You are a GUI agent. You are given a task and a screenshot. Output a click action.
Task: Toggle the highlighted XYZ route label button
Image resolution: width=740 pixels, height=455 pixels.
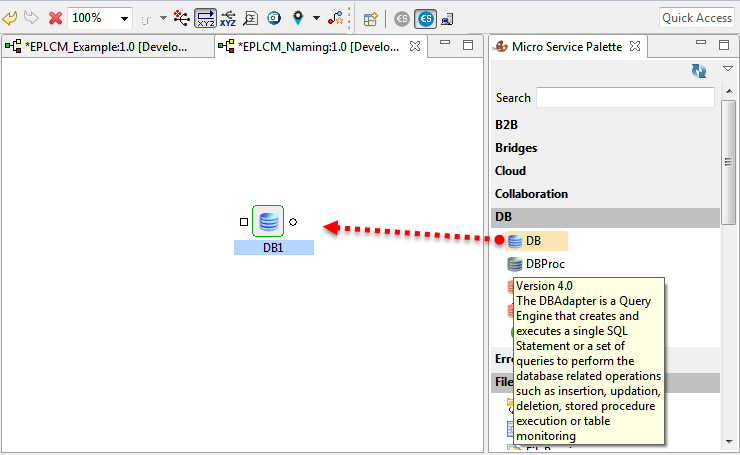205,18
